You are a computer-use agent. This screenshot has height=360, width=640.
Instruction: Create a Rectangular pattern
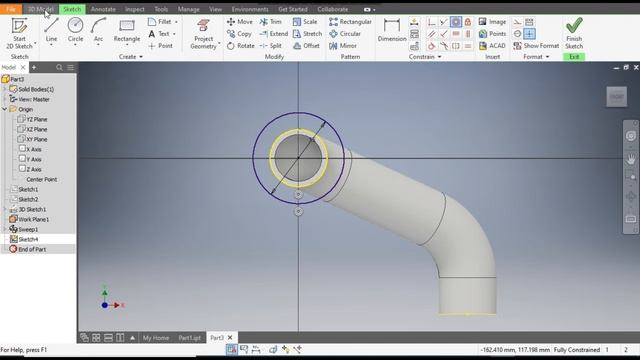tap(350, 22)
